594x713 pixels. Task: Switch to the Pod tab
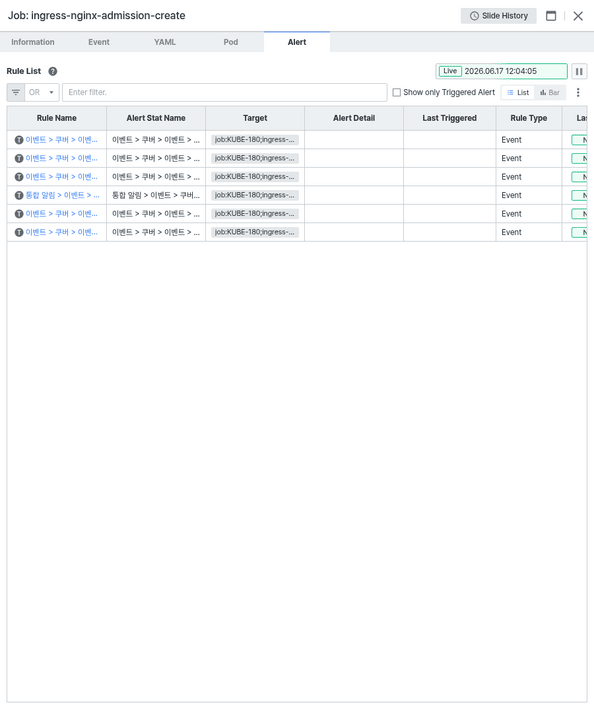[x=231, y=42]
